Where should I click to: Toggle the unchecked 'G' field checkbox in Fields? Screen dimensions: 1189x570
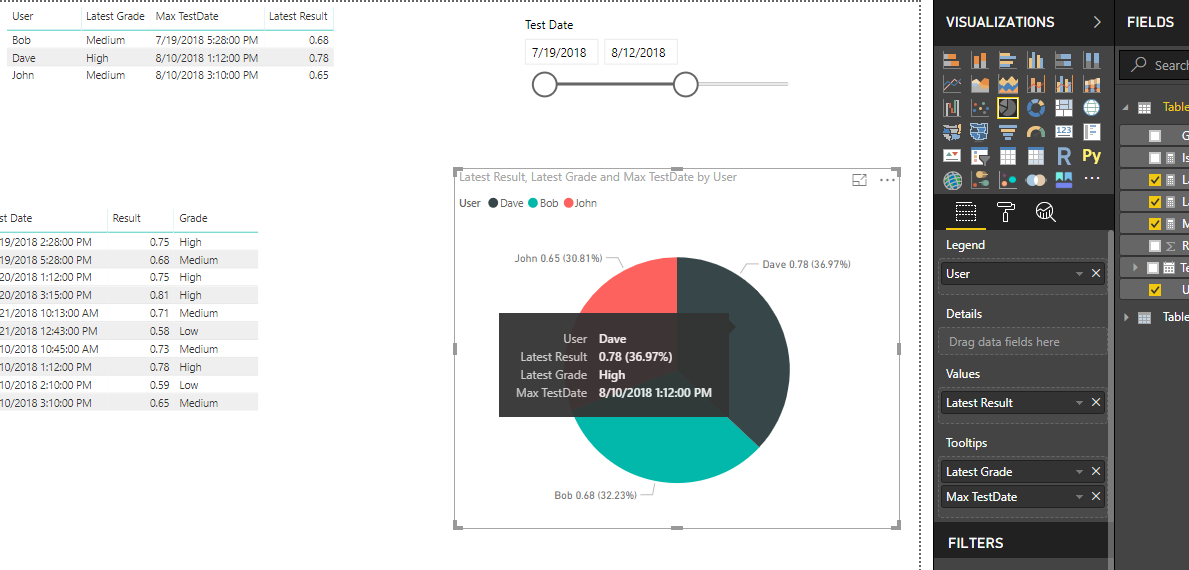tap(1155, 136)
